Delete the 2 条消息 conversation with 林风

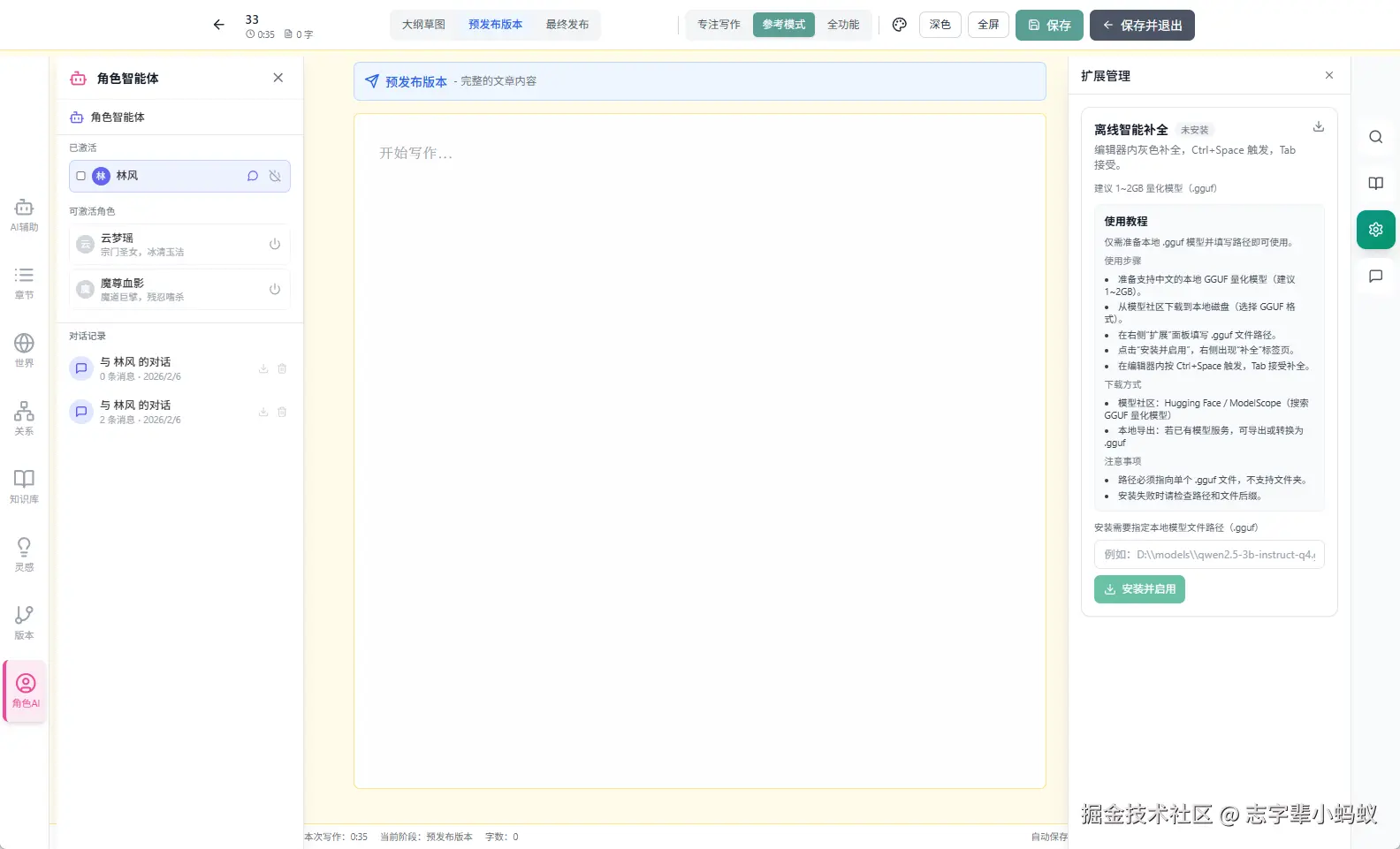pos(282,412)
